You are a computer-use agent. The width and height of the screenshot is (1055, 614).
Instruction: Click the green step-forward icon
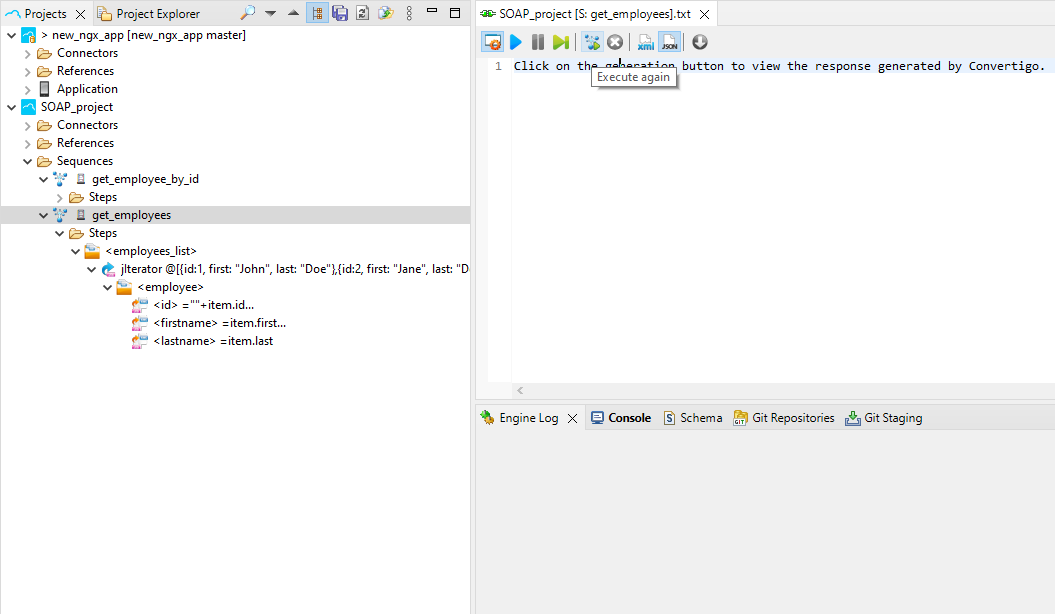[561, 42]
